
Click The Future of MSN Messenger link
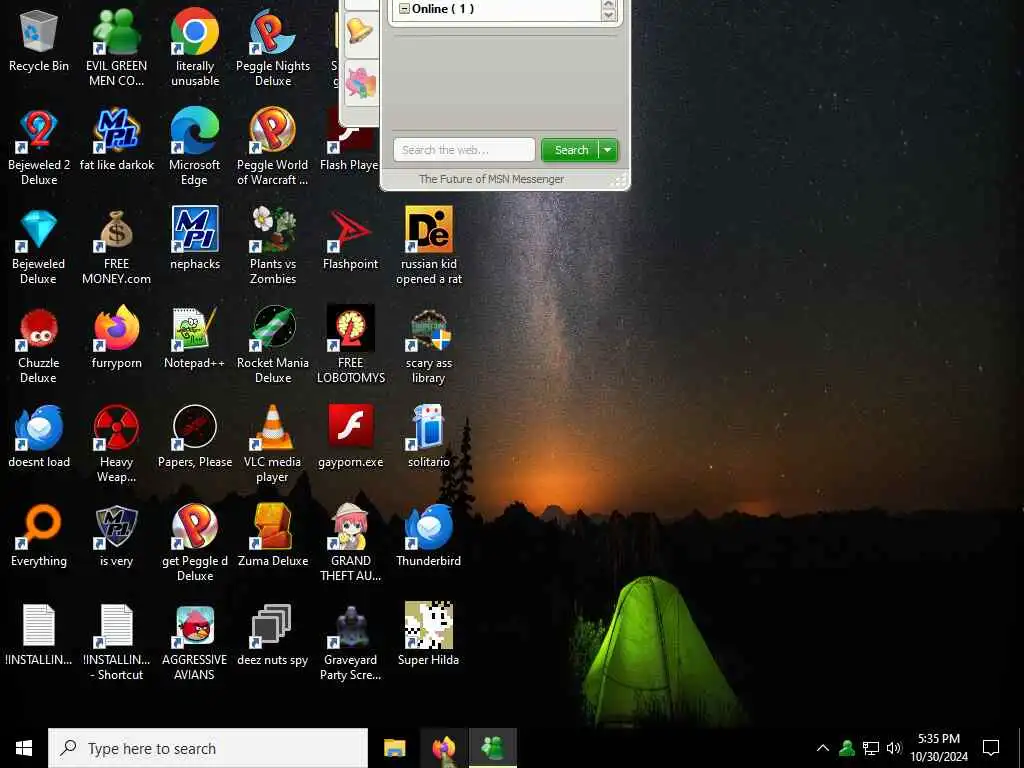[491, 179]
